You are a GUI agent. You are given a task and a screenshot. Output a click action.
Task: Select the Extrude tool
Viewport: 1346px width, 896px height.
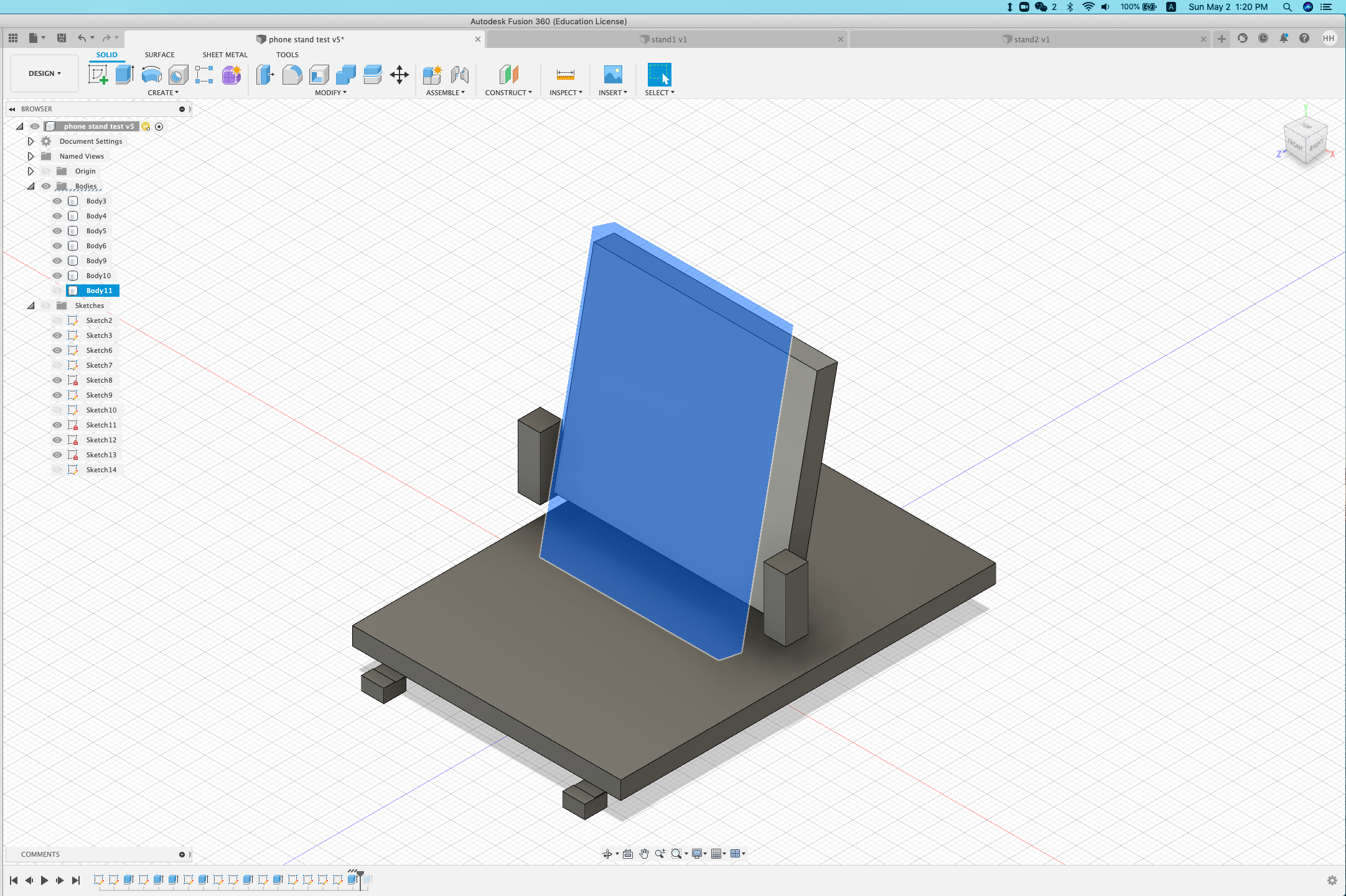point(124,75)
